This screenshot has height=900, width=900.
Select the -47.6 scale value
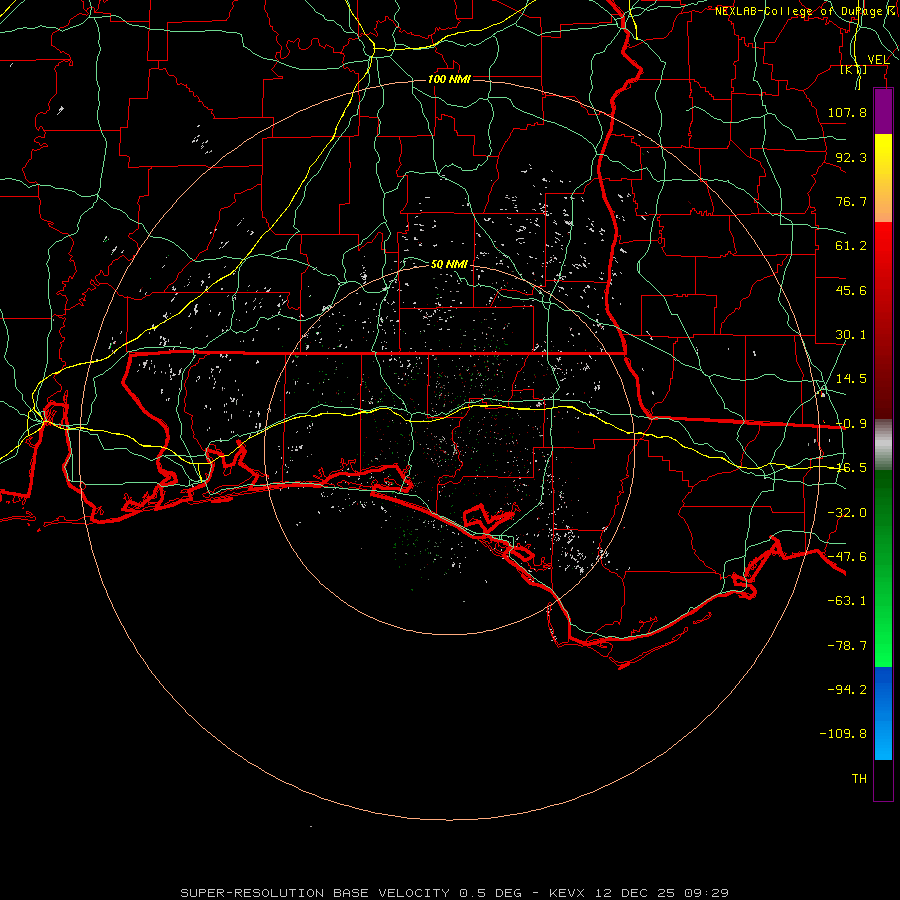(x=847, y=557)
